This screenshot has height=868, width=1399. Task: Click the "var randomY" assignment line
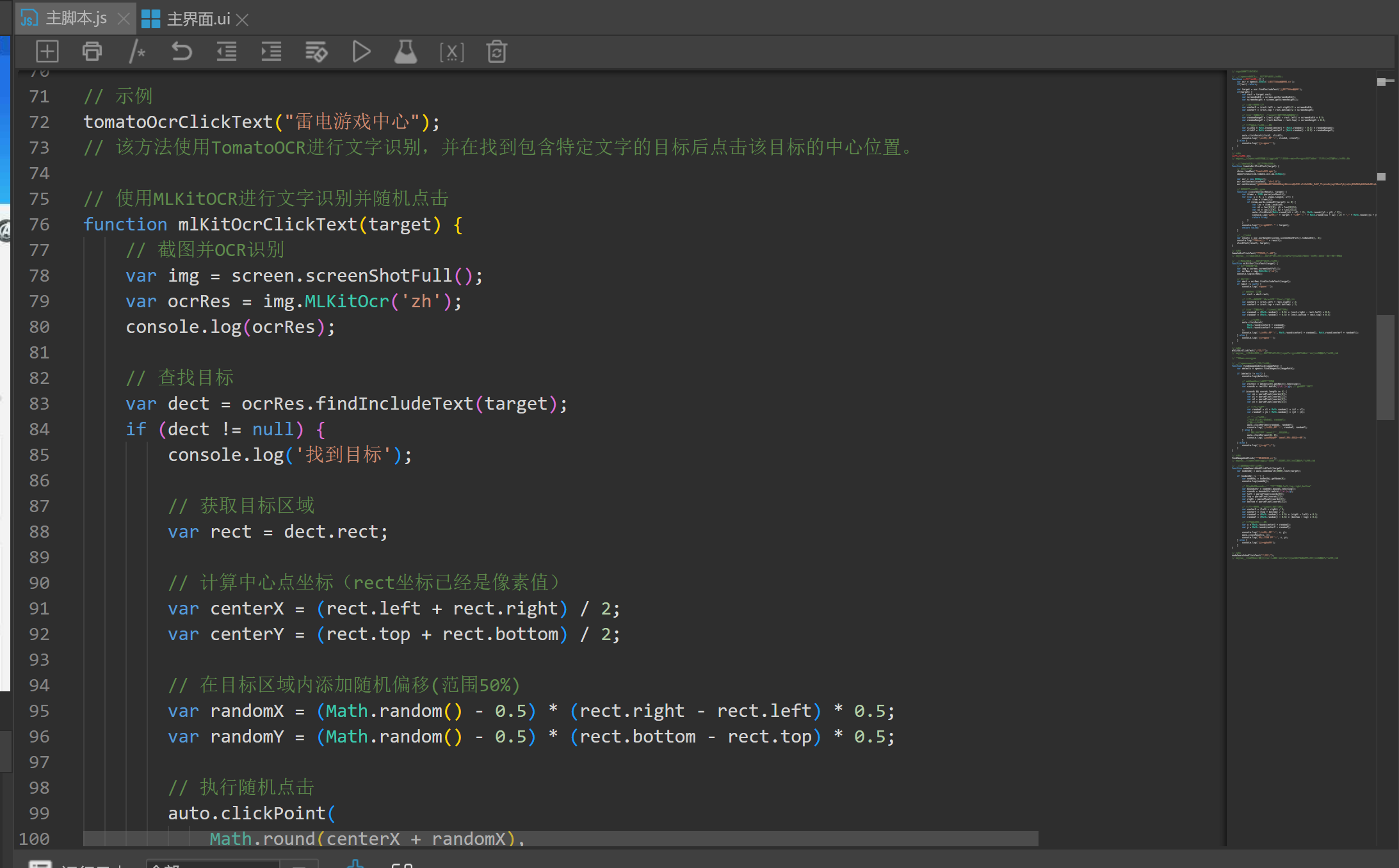531,737
